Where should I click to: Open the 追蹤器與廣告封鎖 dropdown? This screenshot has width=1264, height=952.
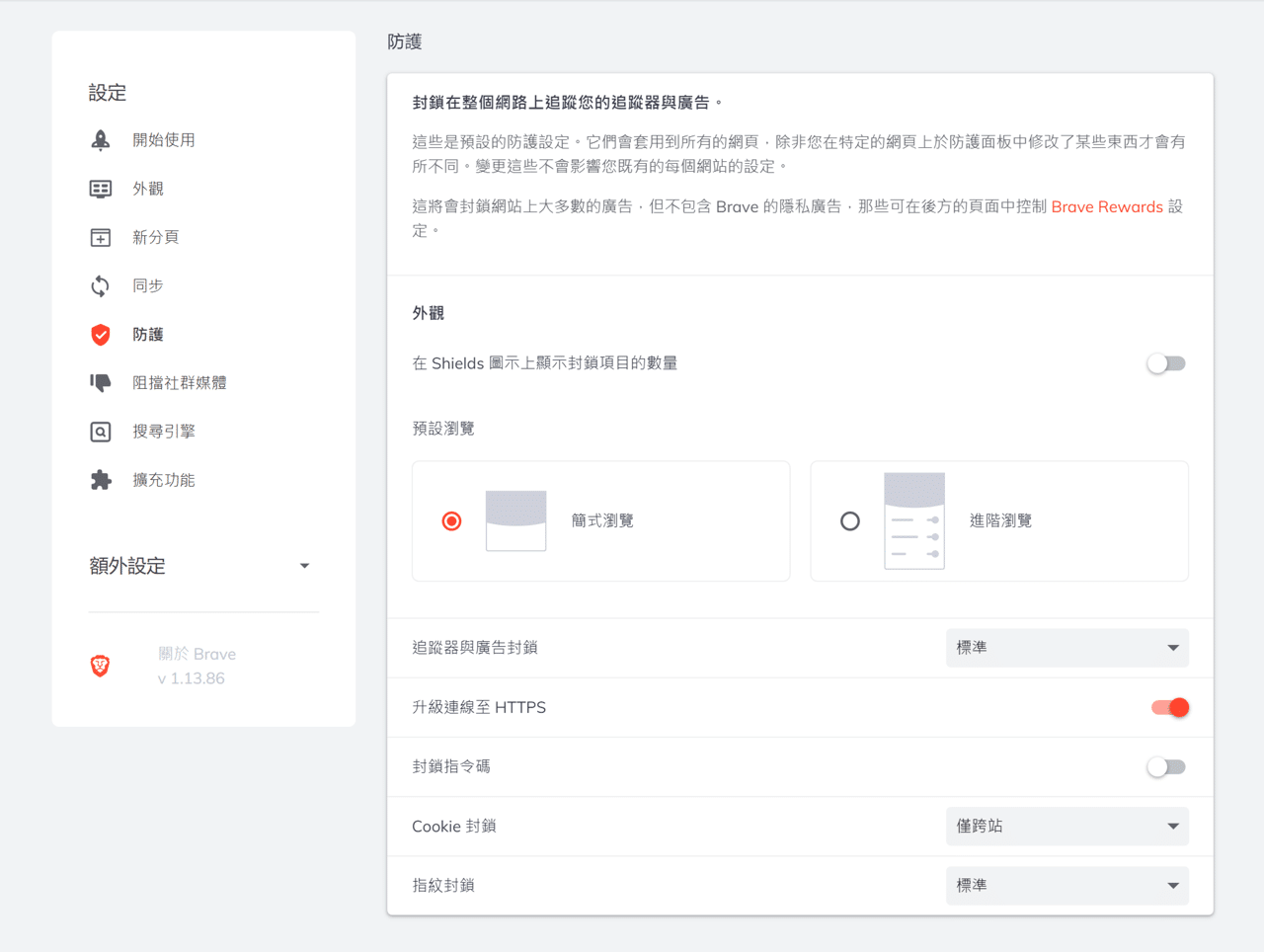(1066, 648)
